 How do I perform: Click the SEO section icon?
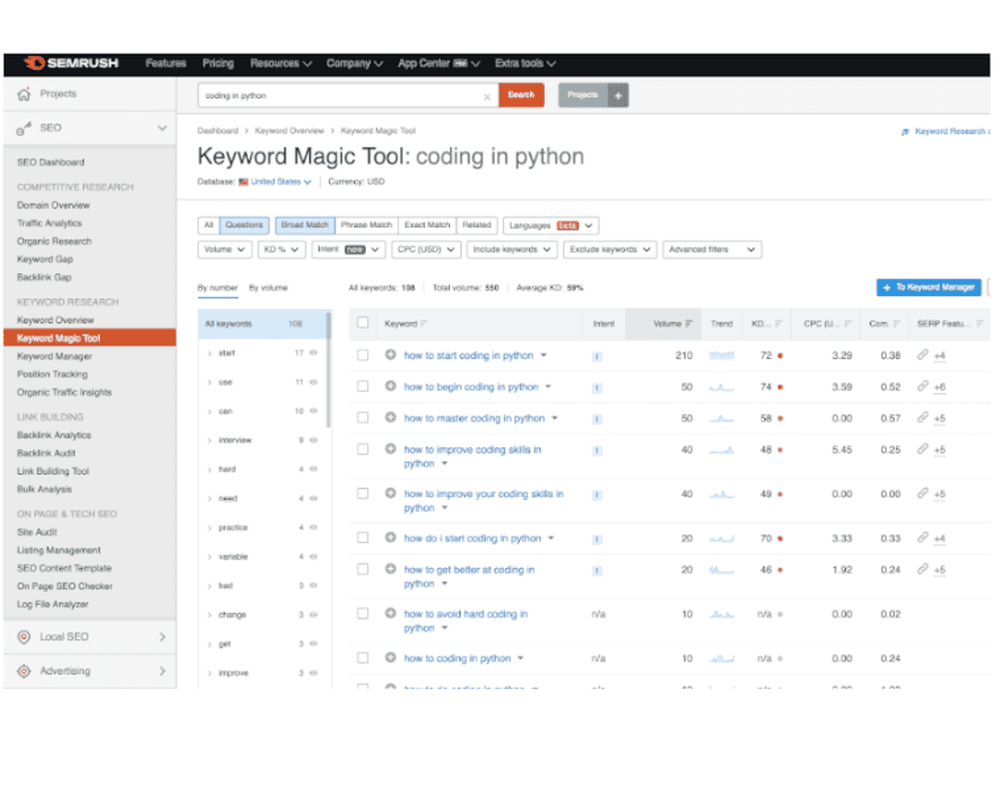tap(24, 128)
